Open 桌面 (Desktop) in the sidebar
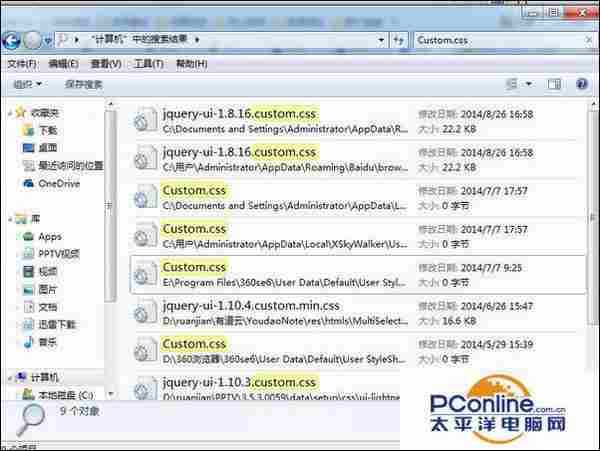Image resolution: width=600 pixels, height=451 pixels. tap(47, 148)
